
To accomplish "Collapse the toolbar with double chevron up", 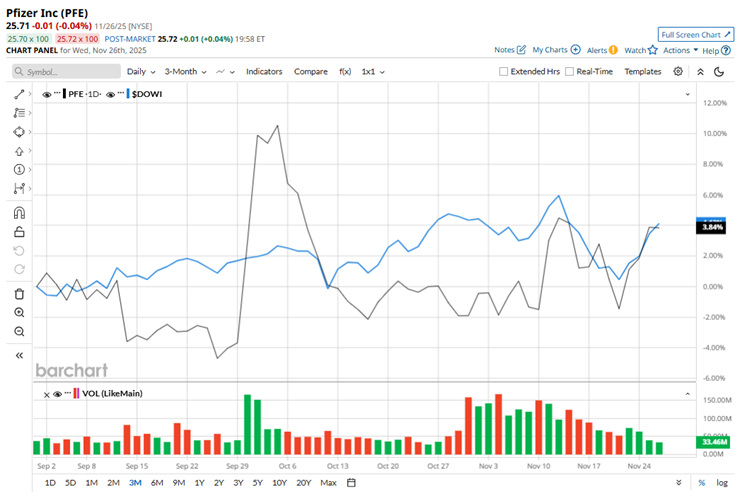I will pos(700,72).
